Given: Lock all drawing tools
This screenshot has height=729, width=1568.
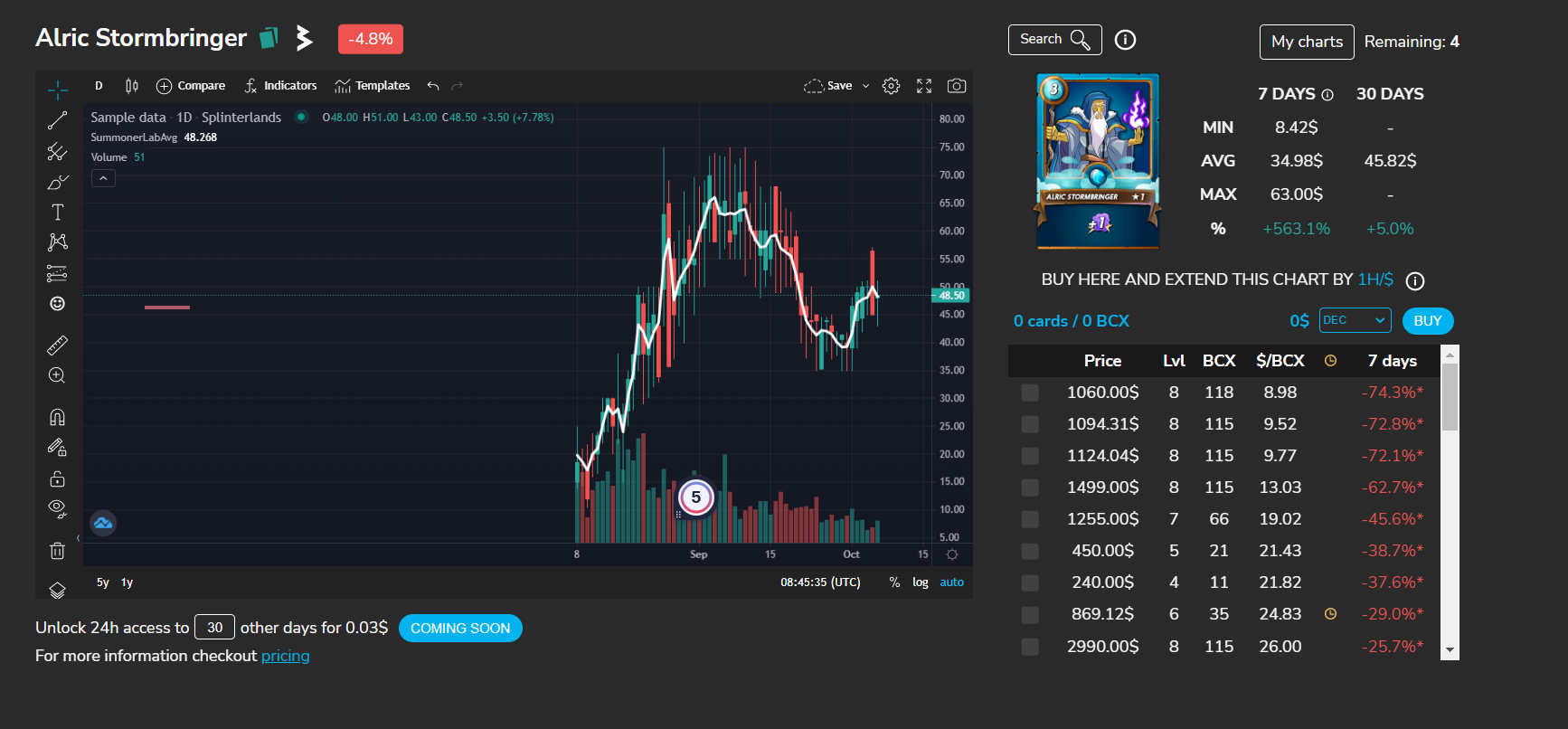Looking at the screenshot, I should 57,478.
